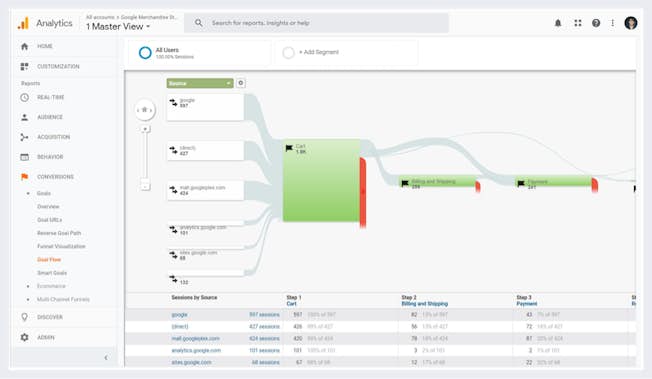
Task: Open the notifications bell
Action: [558, 23]
